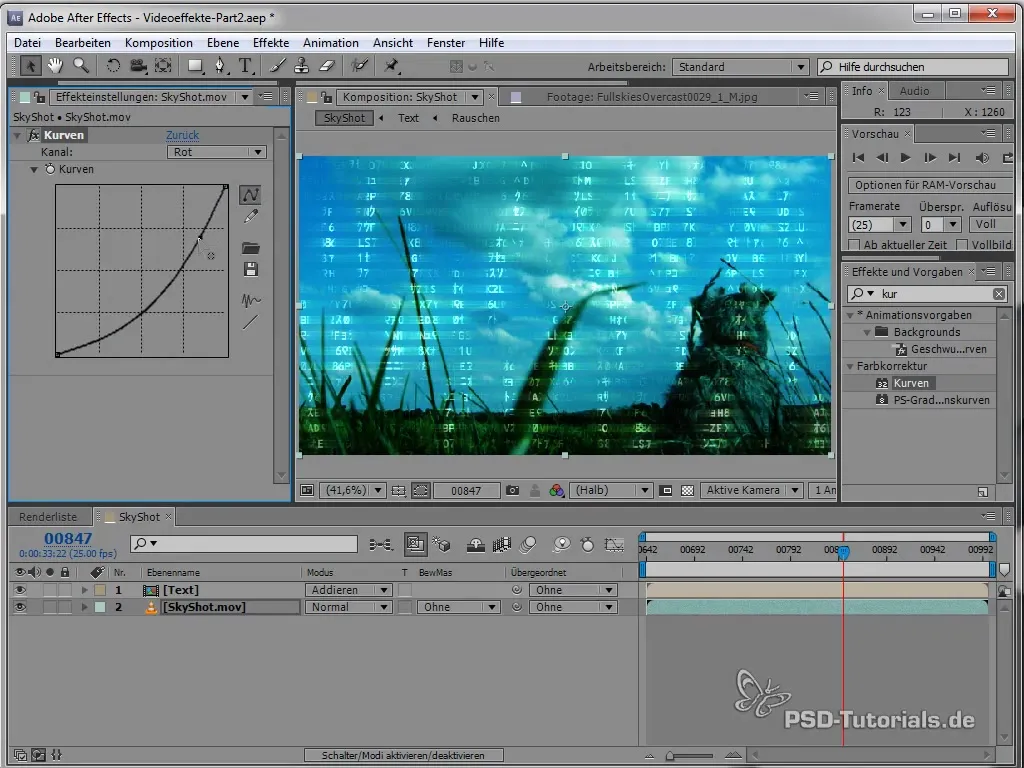Select the Horizontal Type tool

pyautogui.click(x=246, y=65)
